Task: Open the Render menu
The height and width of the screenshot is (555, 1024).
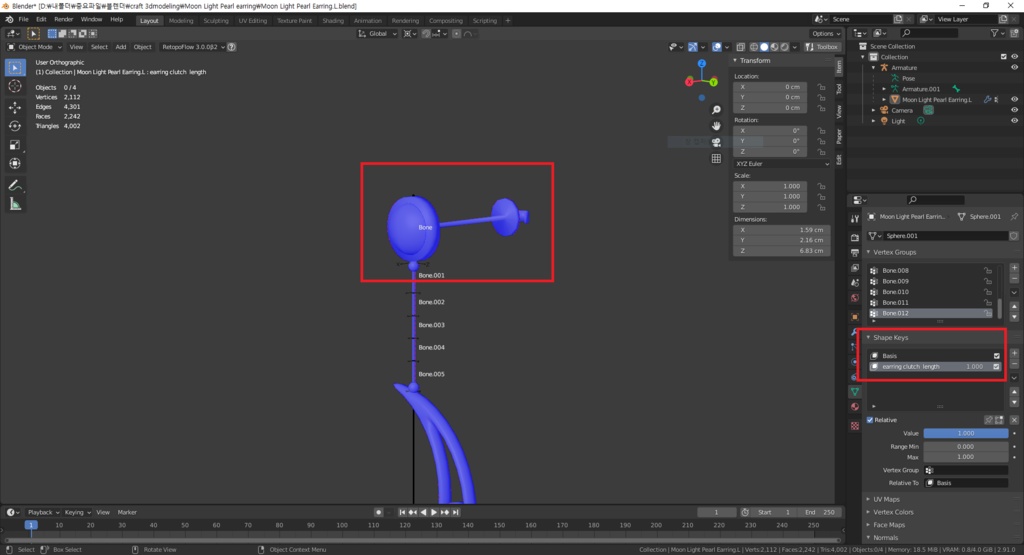Action: click(x=63, y=20)
